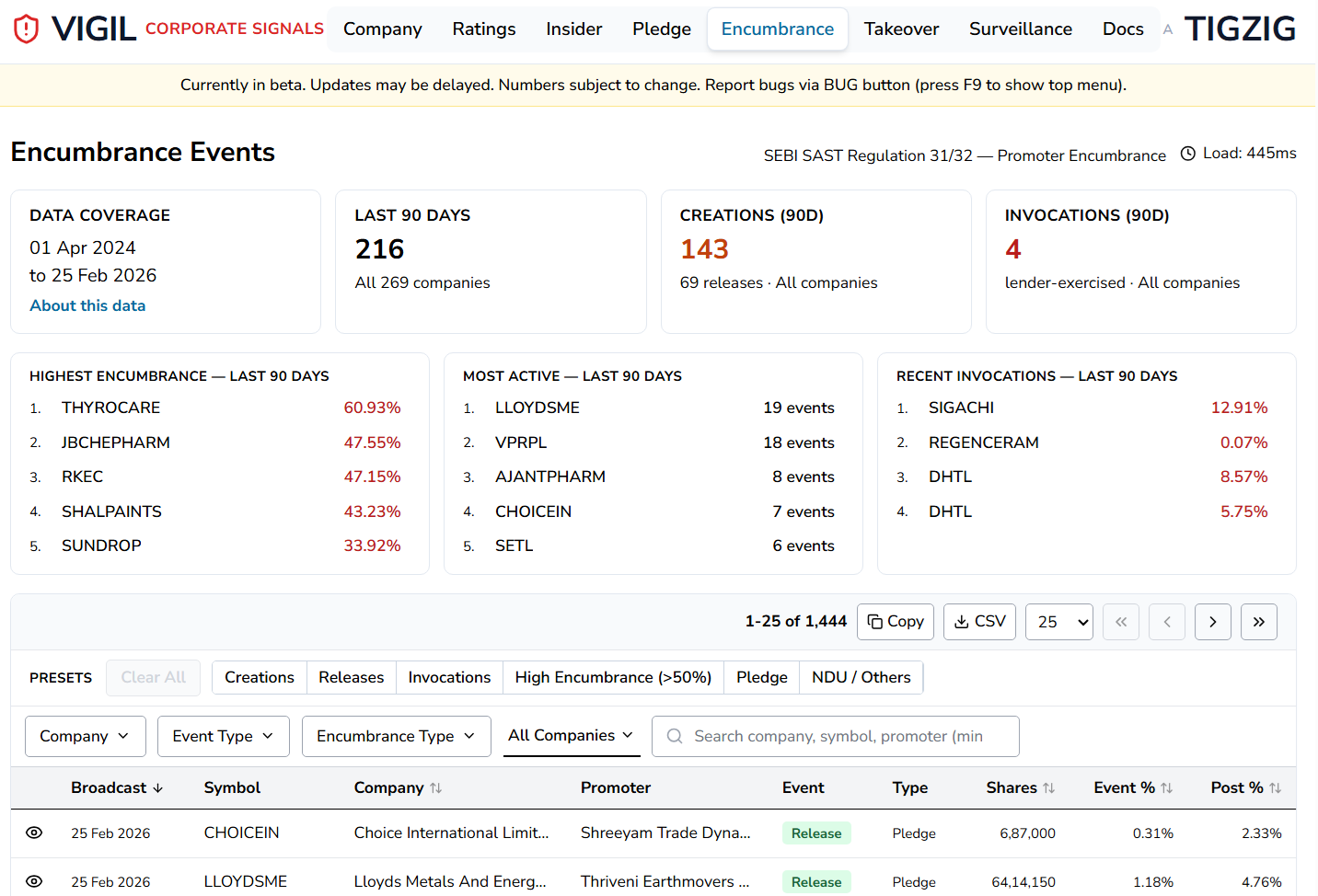Copy table data with Copy button
This screenshot has height=896, width=1318.
pos(895,622)
